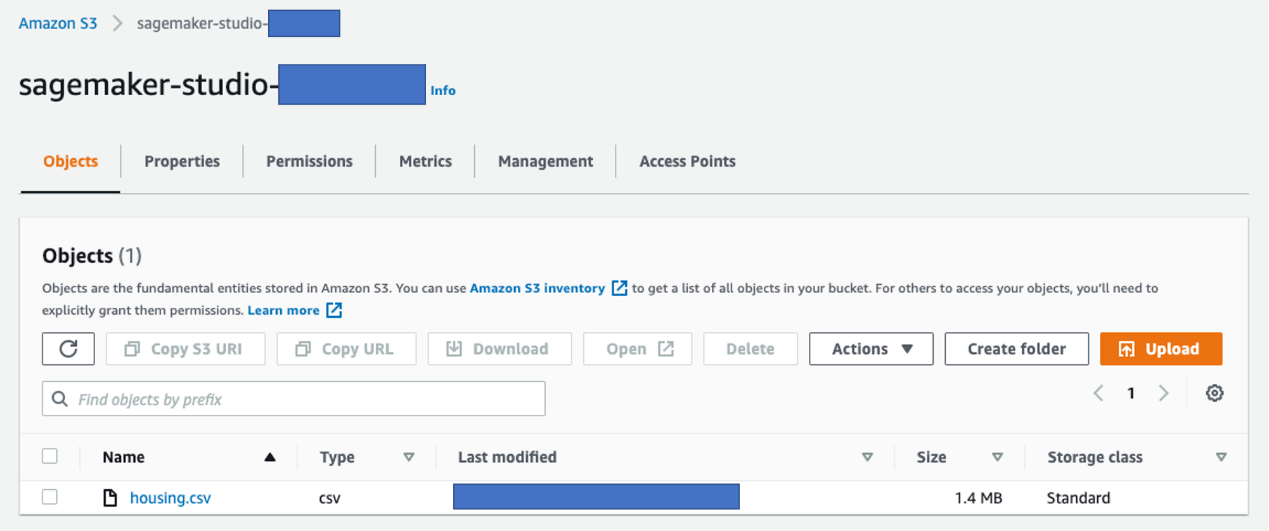
Task: Click the external link icon beside Learn more
Action: (334, 310)
